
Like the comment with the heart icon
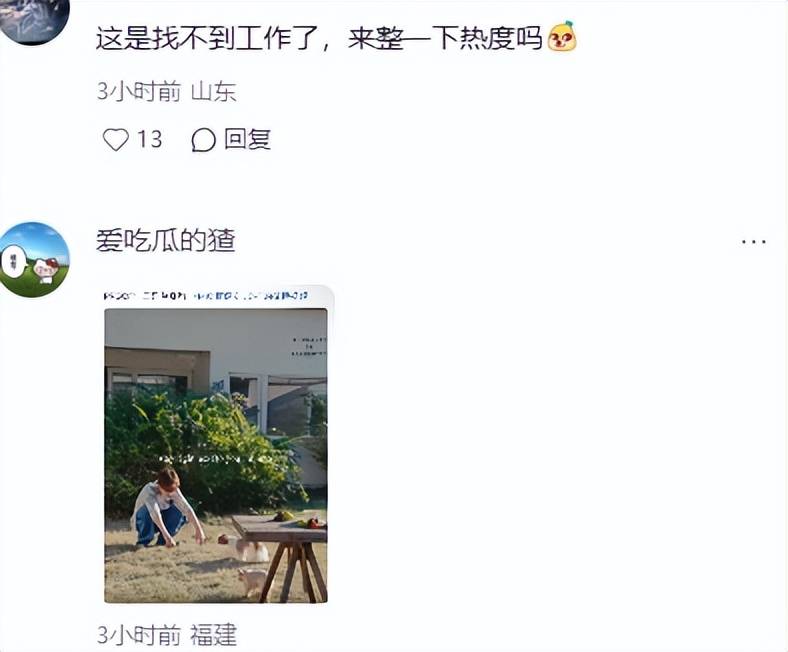tap(116, 139)
